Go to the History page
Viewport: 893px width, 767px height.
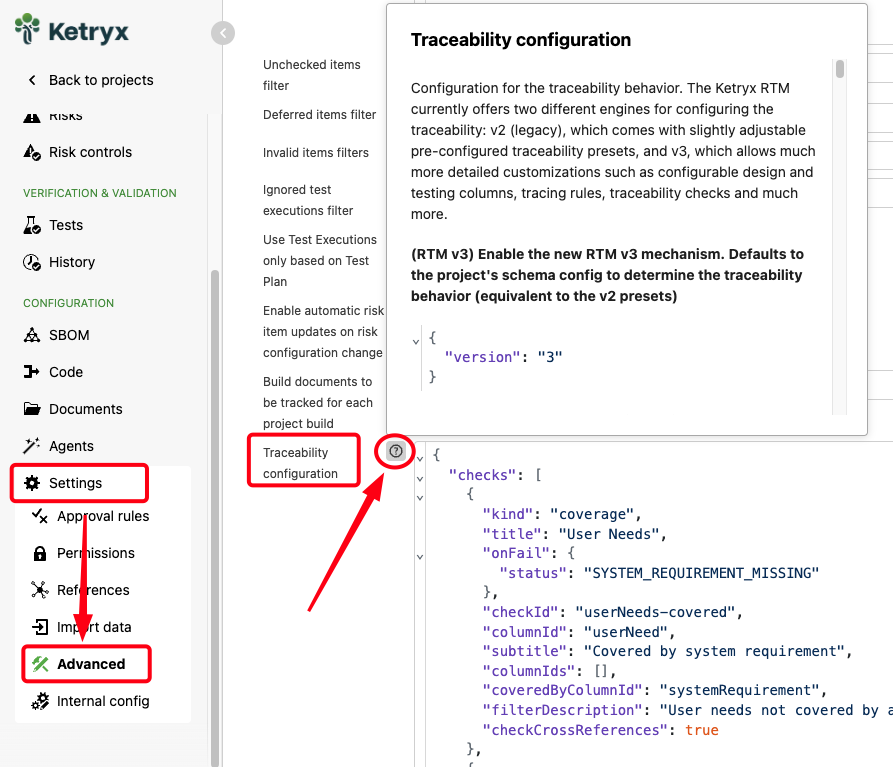click(x=72, y=262)
